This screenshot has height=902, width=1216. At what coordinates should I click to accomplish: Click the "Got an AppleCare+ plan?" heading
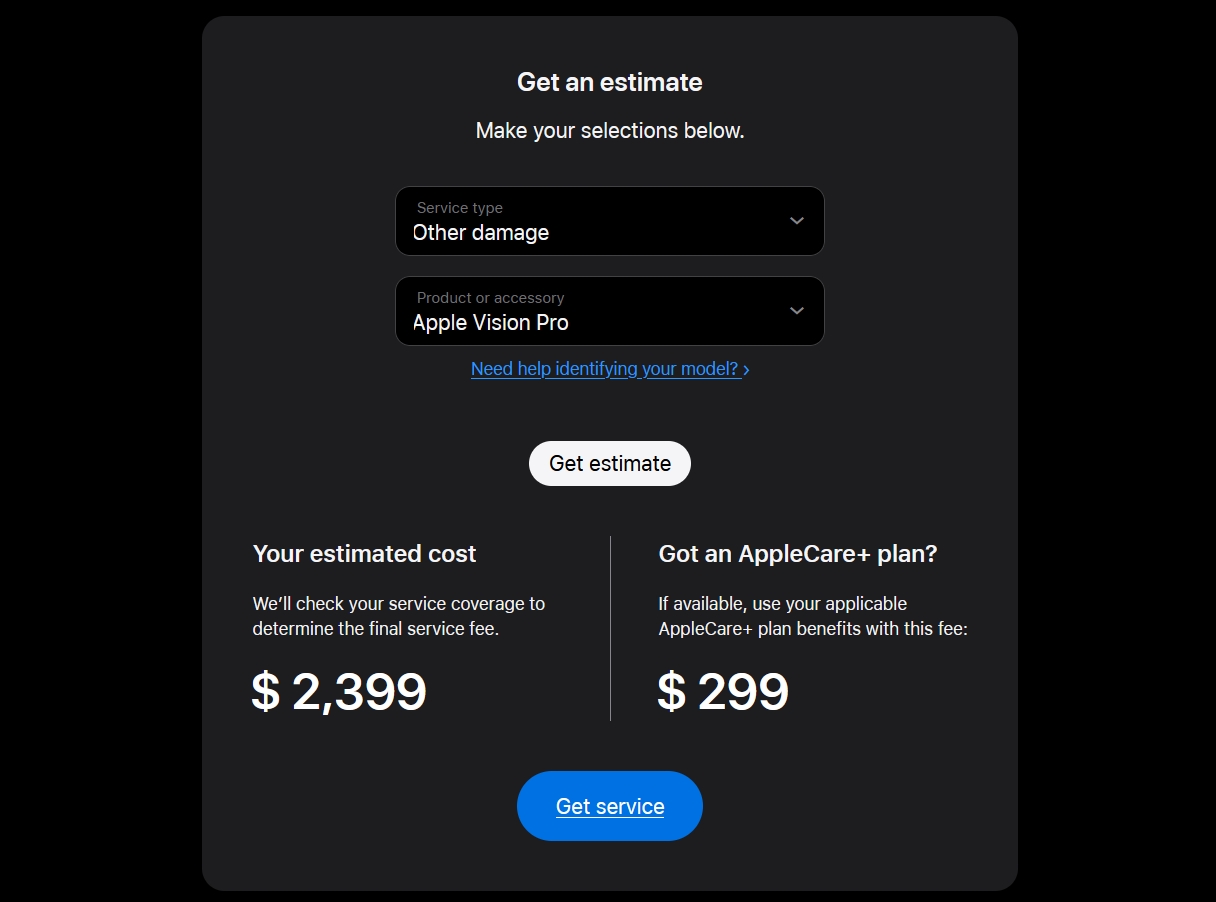(x=798, y=554)
